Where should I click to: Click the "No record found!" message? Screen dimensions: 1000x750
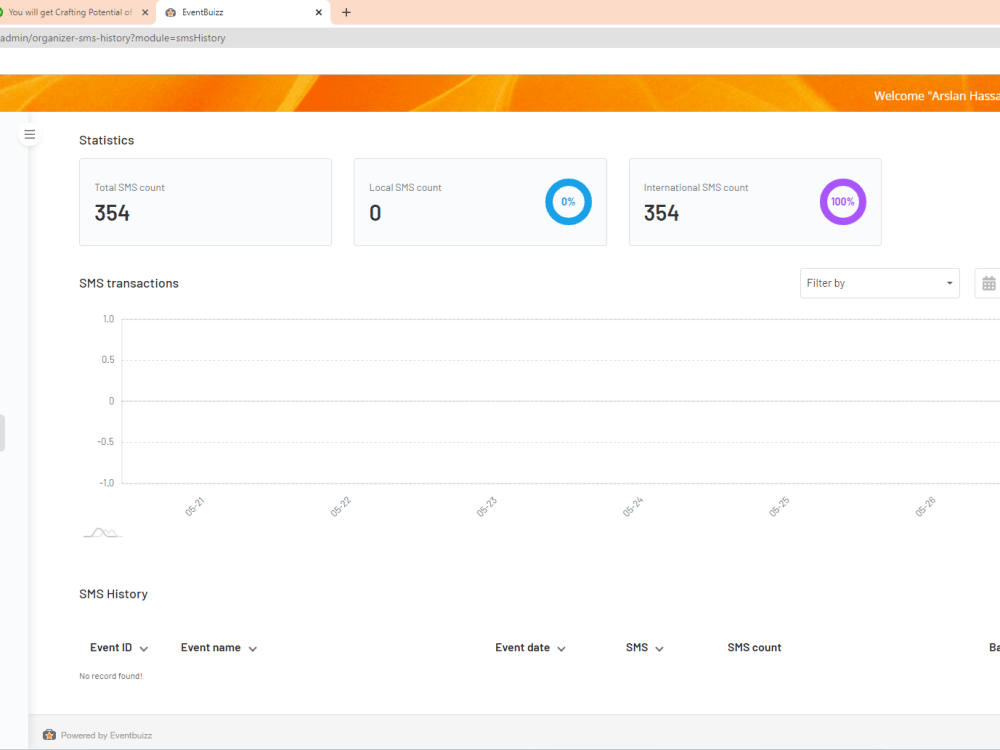coord(110,676)
